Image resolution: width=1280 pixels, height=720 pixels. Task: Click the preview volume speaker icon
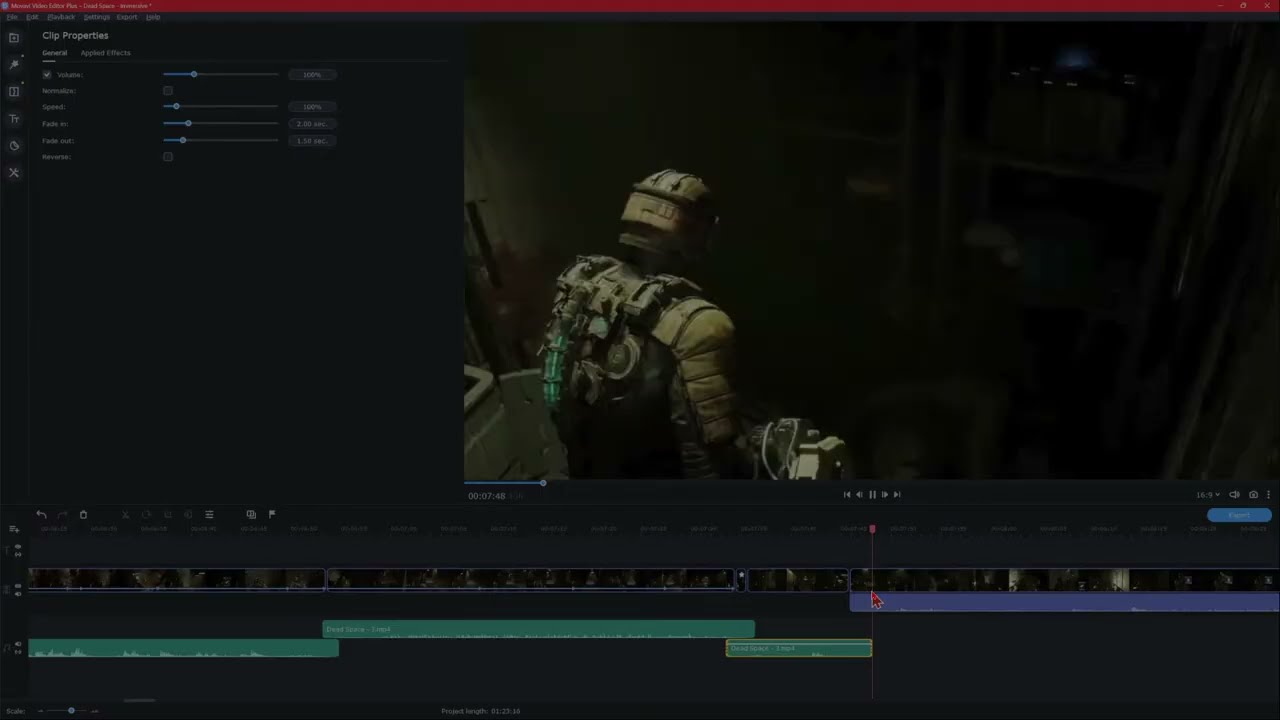point(1234,495)
